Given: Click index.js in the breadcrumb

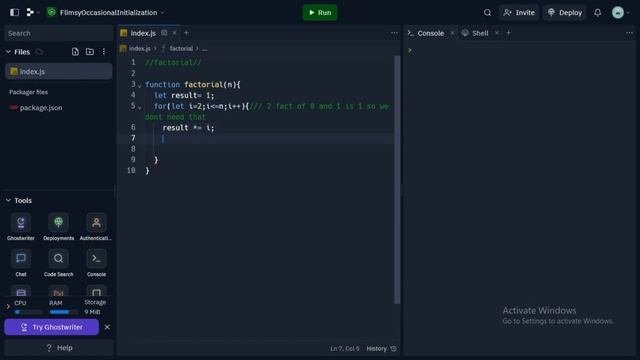Looking at the screenshot, I should click(x=140, y=49).
